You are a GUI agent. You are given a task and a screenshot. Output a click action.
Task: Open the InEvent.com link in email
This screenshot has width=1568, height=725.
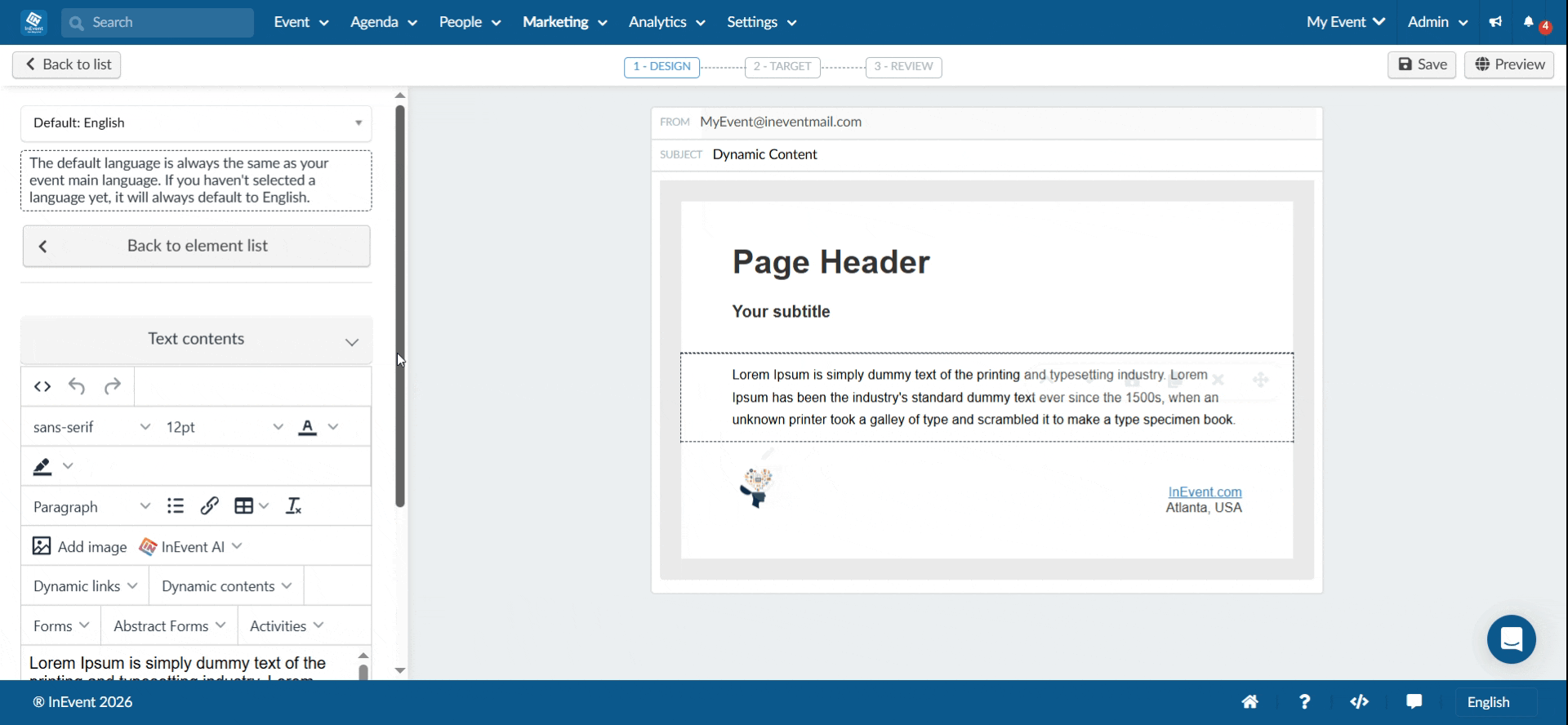pyautogui.click(x=1205, y=492)
